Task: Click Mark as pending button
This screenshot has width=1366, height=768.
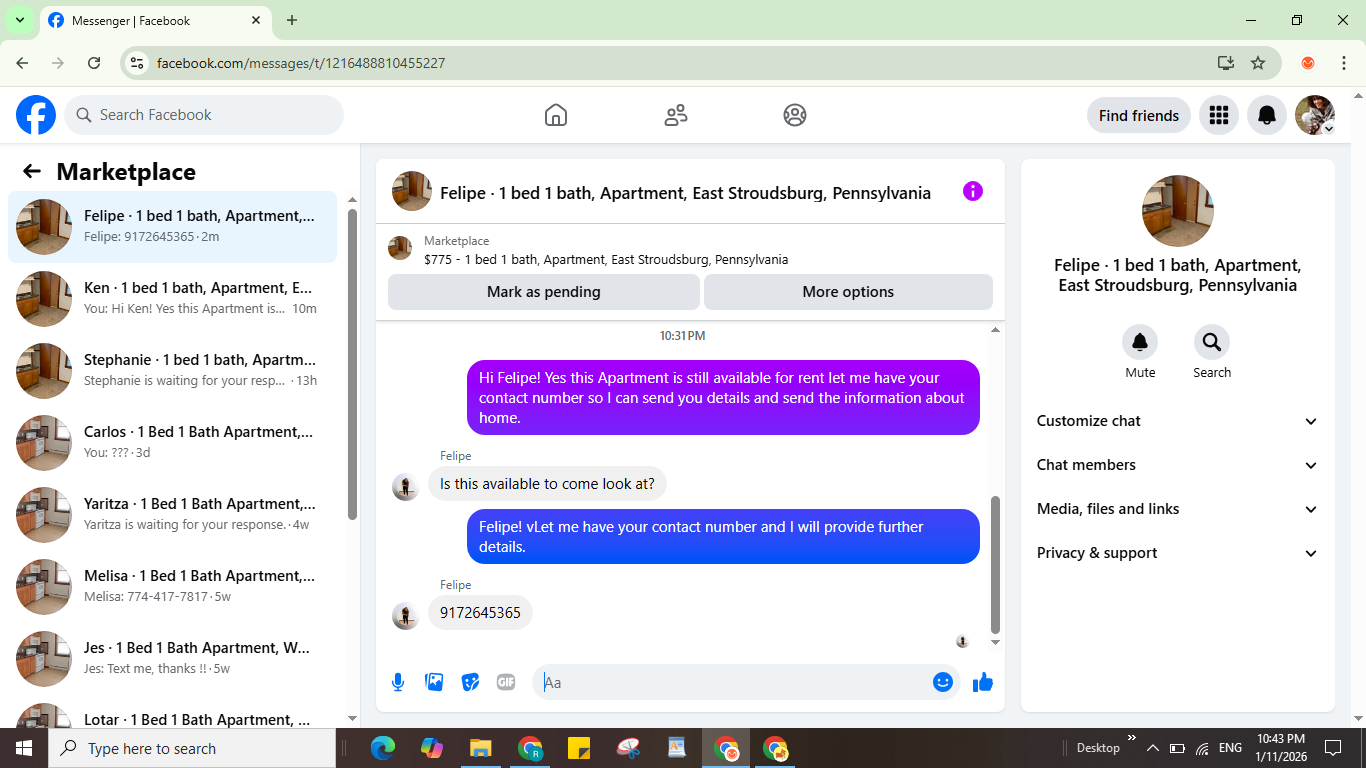Action: pos(544,292)
